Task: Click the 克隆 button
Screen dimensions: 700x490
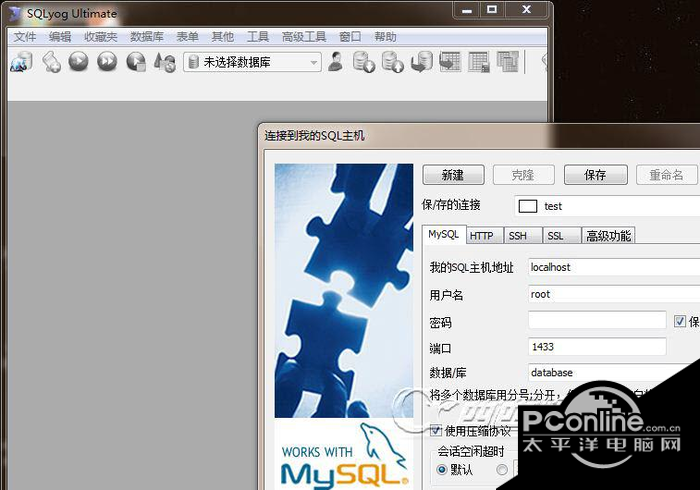Action: coord(524,174)
